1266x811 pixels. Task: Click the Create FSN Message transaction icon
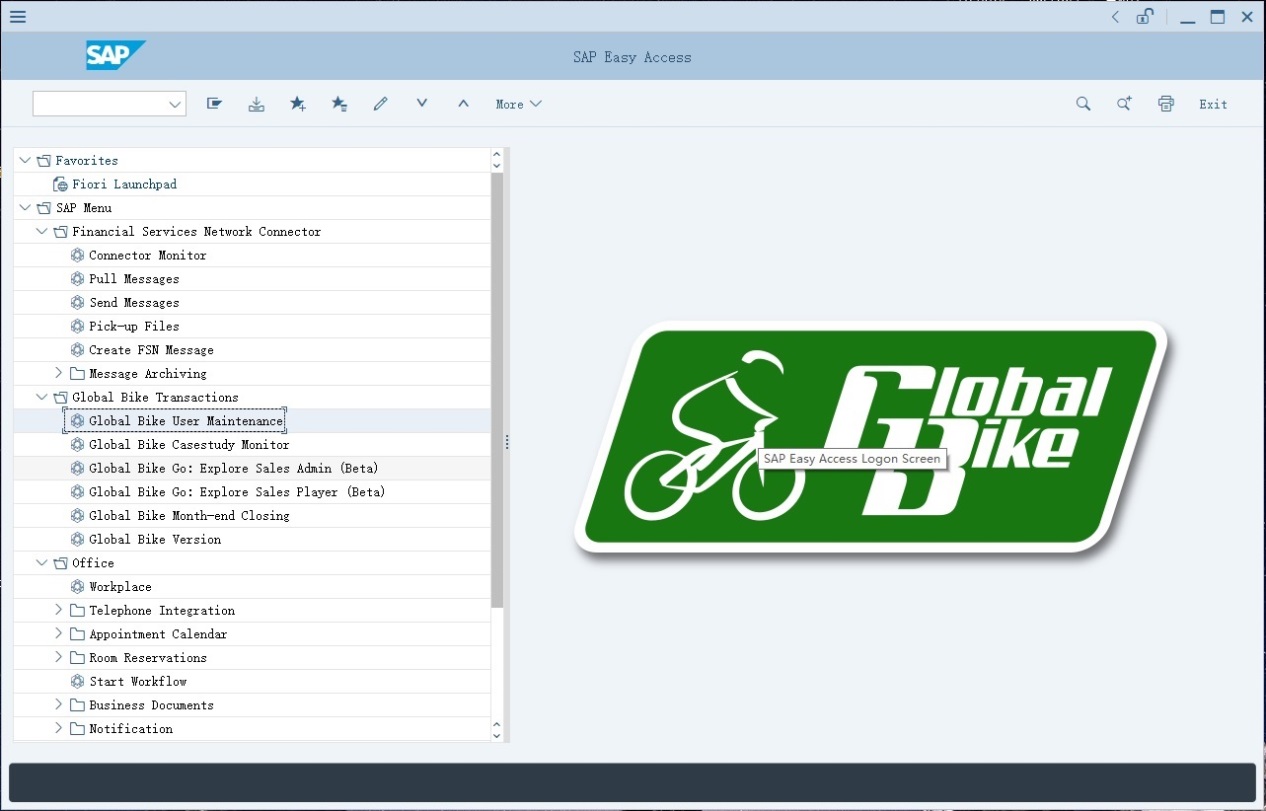click(78, 350)
